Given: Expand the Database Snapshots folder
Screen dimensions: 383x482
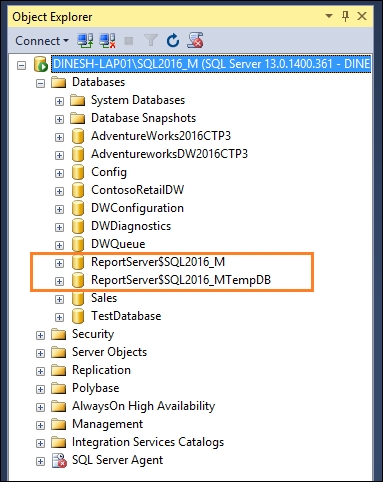Looking at the screenshot, I should (x=59, y=119).
